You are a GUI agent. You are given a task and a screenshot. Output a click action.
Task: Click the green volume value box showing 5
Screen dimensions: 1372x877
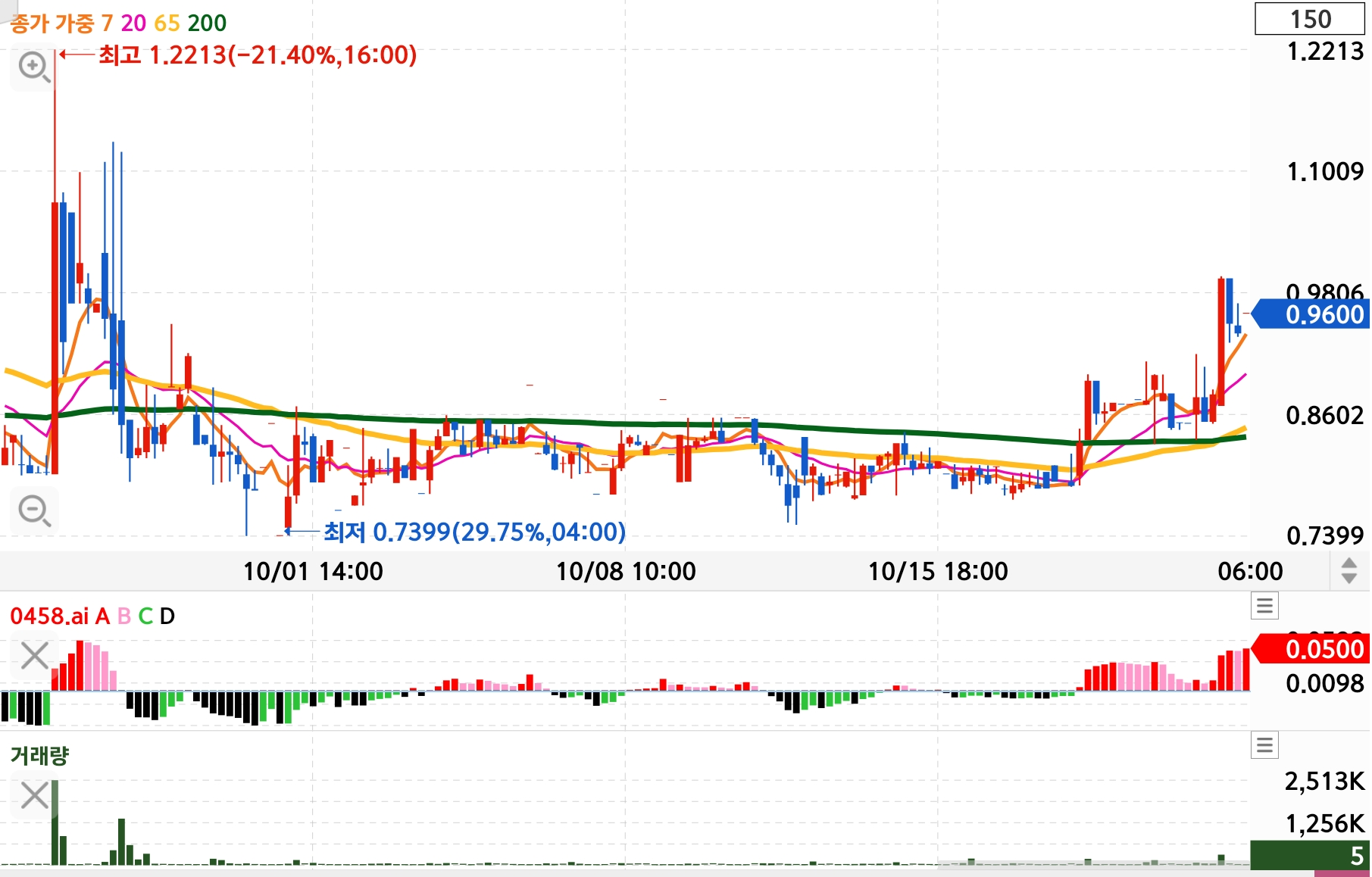pyautogui.click(x=1309, y=856)
